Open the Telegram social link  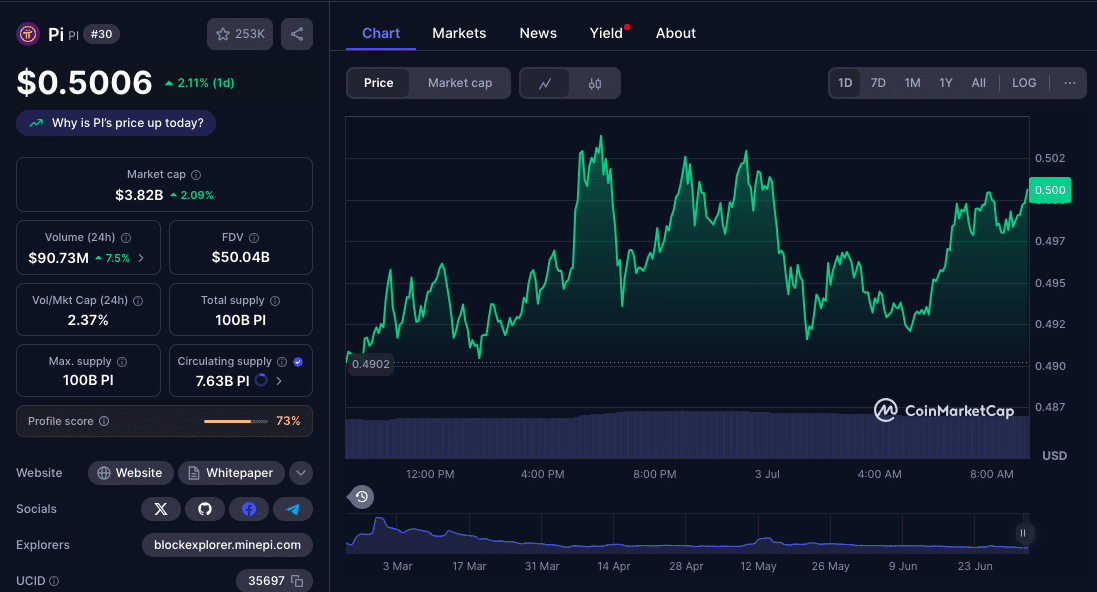[292, 509]
